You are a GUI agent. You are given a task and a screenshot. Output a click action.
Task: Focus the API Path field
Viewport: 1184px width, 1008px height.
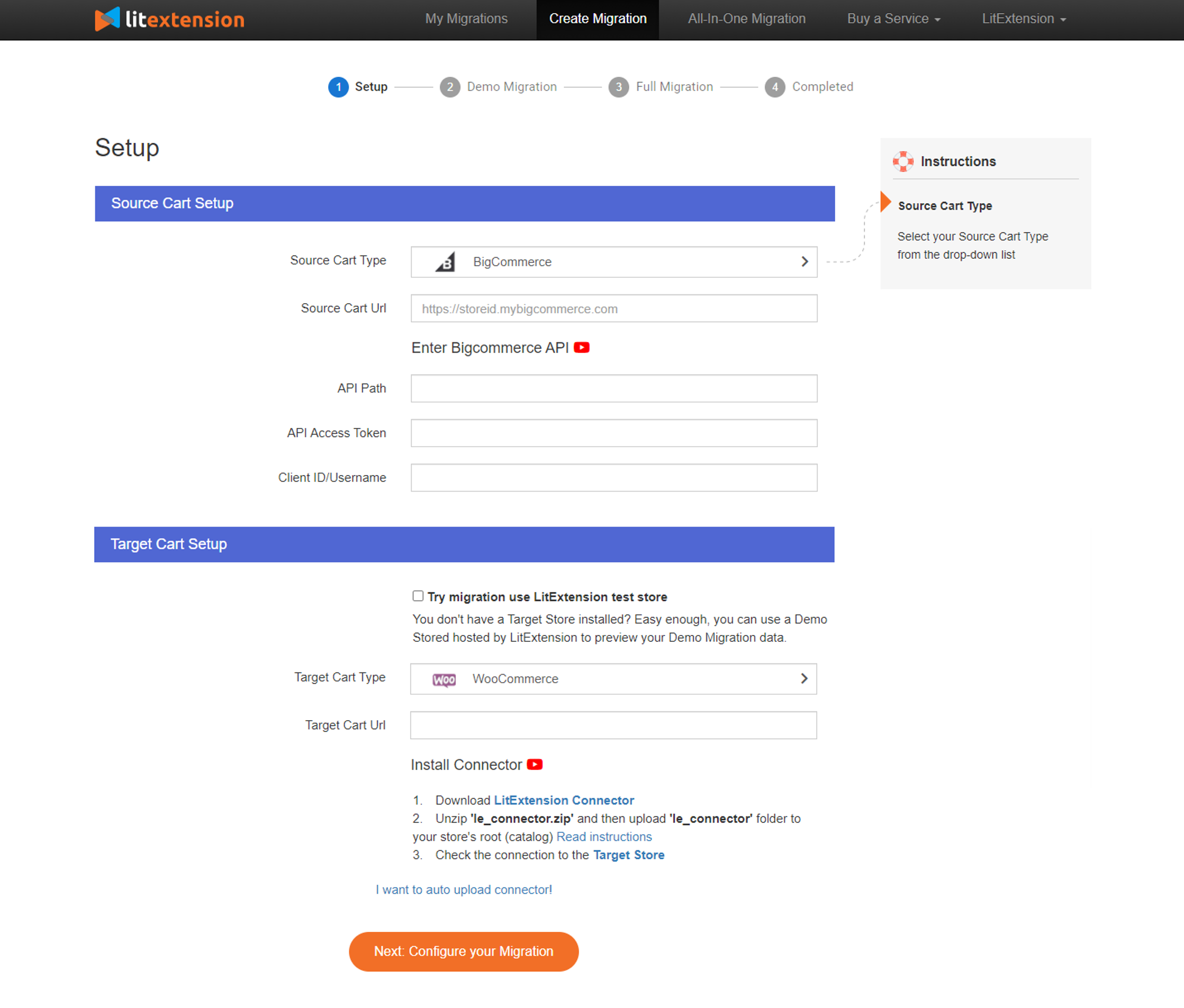click(x=614, y=388)
